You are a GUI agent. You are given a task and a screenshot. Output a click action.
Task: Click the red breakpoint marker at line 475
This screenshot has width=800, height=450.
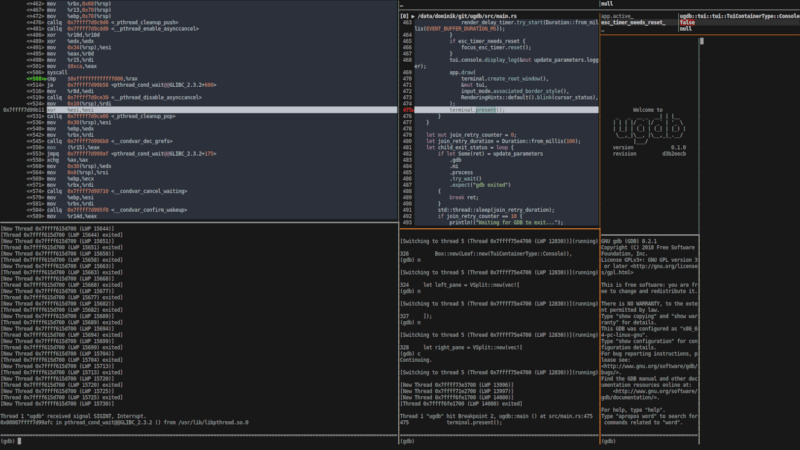pos(408,110)
